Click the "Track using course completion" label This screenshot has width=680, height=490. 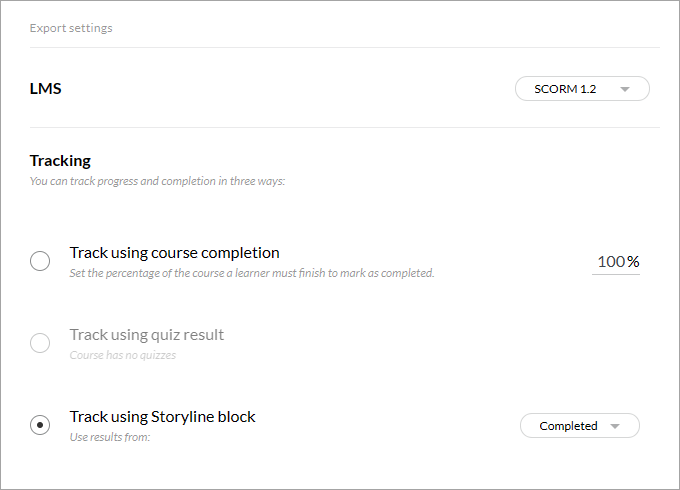[x=174, y=253]
